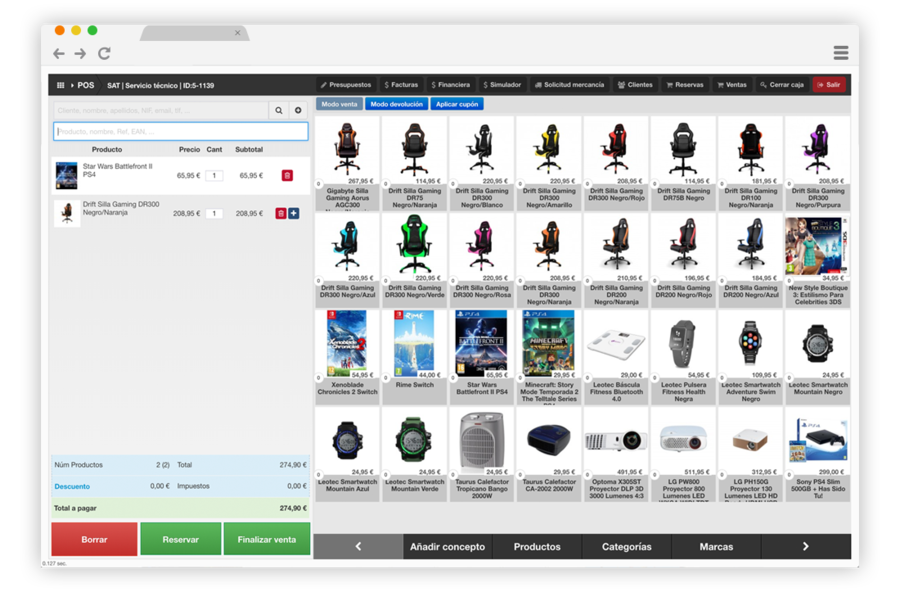Switch to Modo devolución
The height and width of the screenshot is (601, 900).
397,104
